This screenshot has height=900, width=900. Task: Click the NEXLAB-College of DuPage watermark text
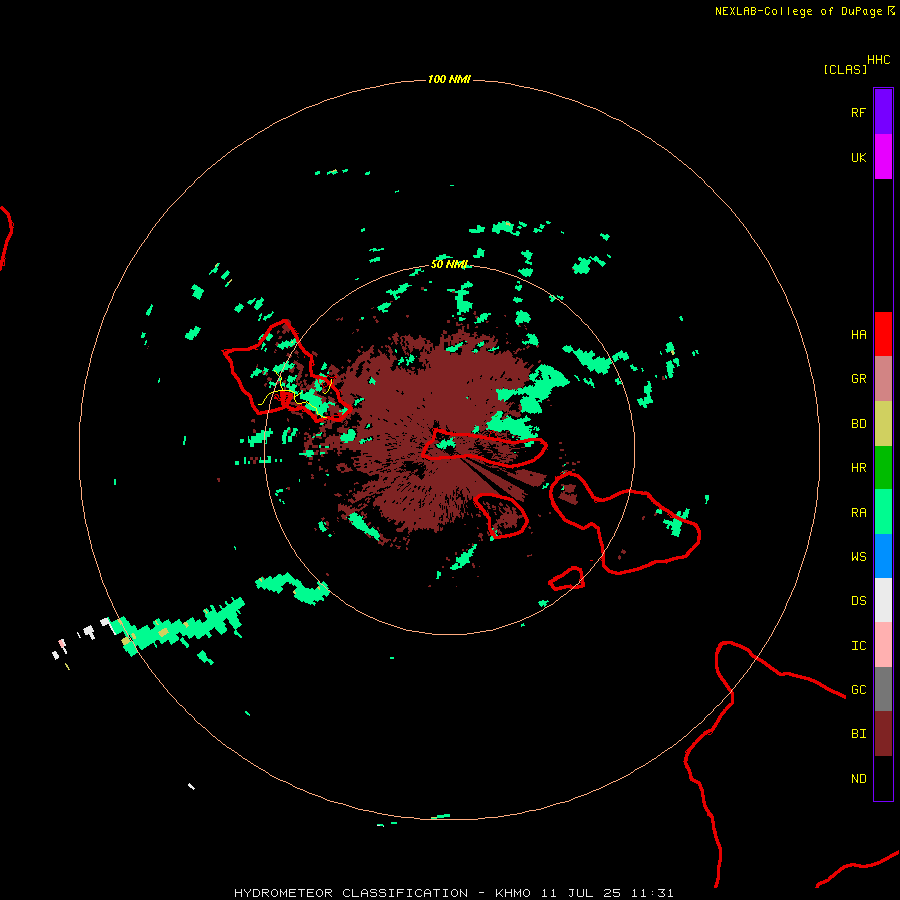pyautogui.click(x=798, y=11)
